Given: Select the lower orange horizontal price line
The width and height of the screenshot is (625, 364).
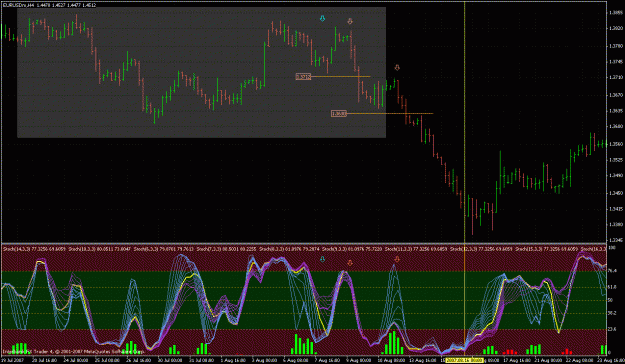Looking at the screenshot, I should point(390,114).
